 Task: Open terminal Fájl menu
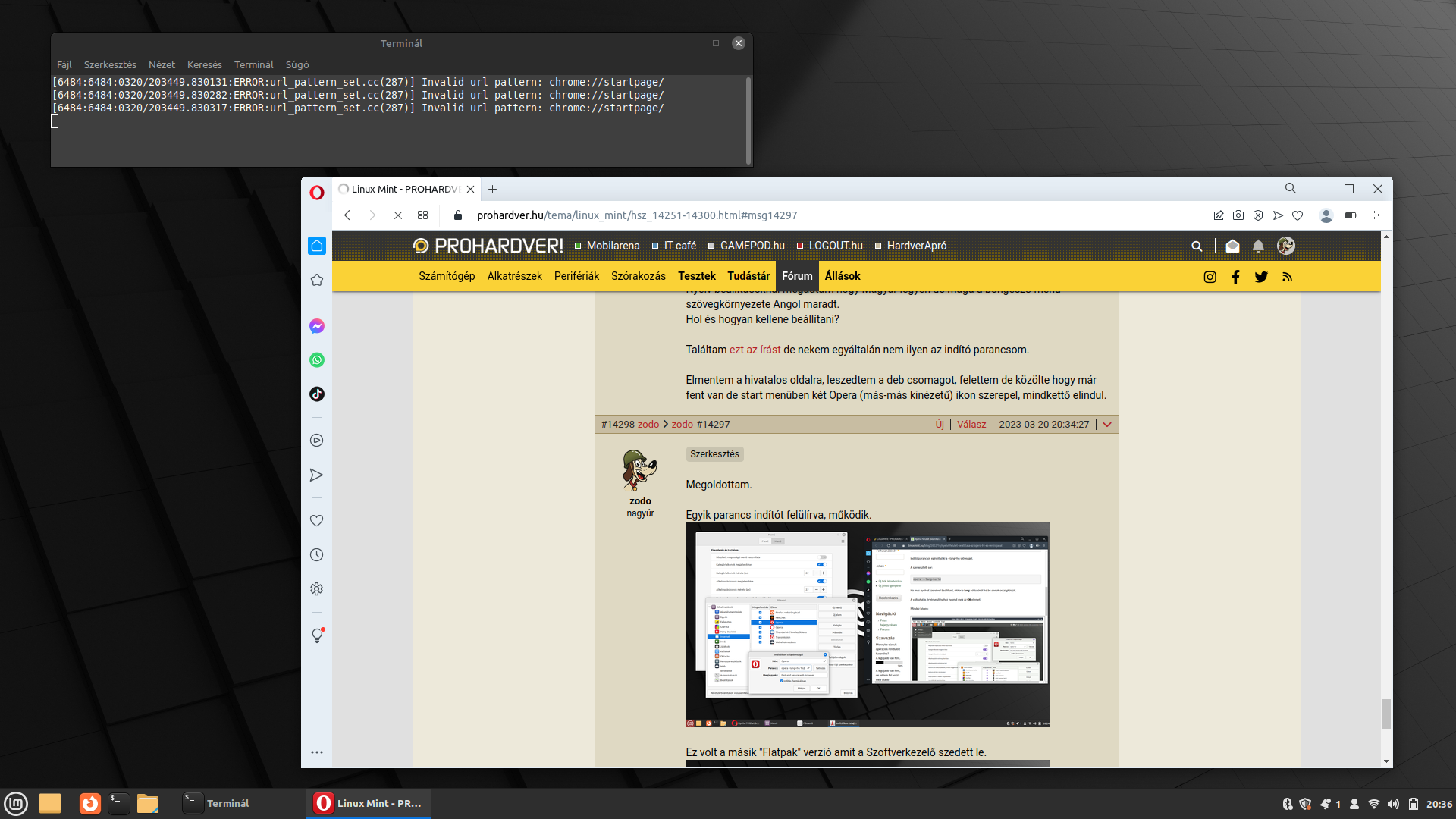[x=64, y=65]
